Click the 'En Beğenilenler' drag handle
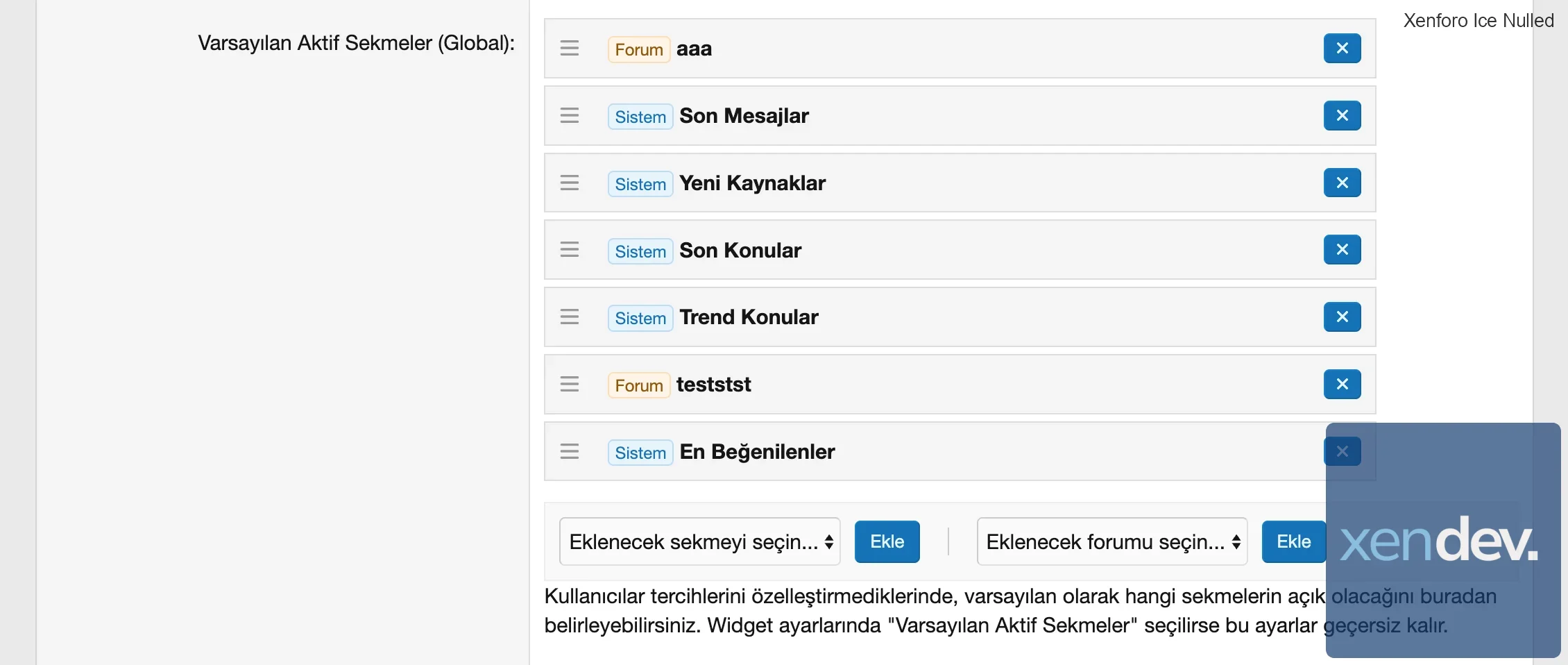Viewport: 1568px width, 665px height. [x=570, y=451]
